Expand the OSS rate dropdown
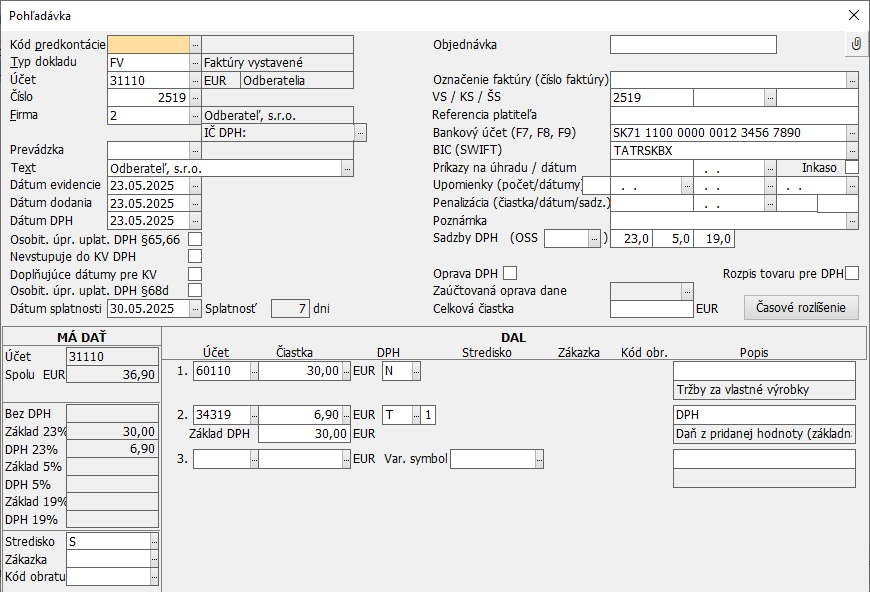Screen dimensions: 870x592 click(594, 238)
